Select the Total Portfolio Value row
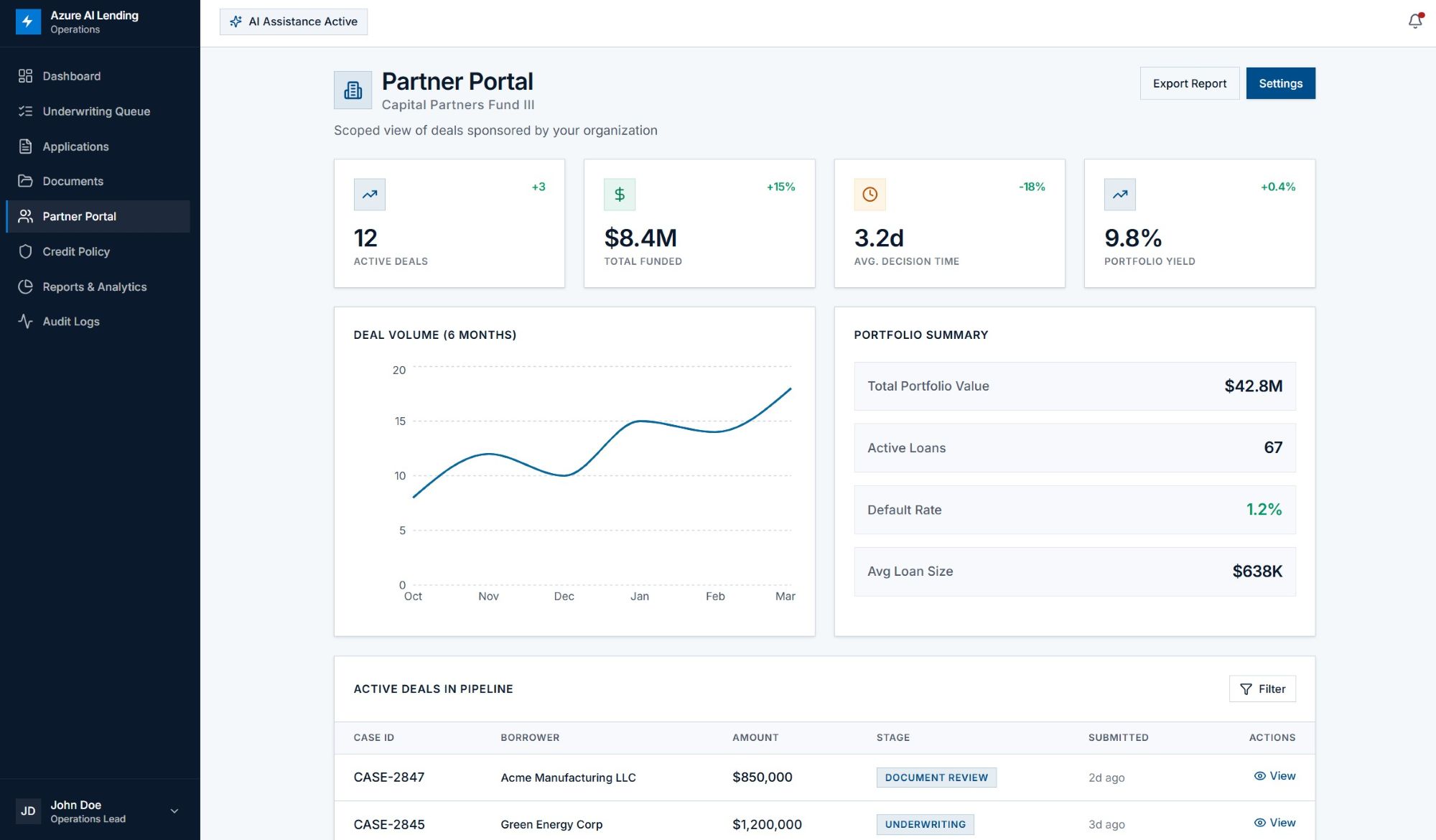 tap(1075, 386)
